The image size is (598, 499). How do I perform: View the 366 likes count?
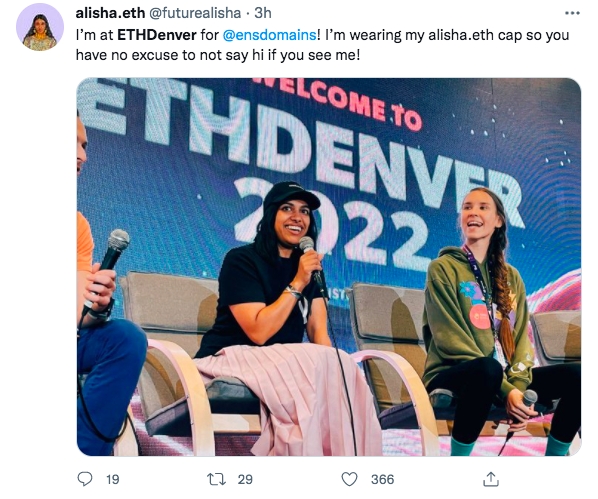tap(383, 479)
